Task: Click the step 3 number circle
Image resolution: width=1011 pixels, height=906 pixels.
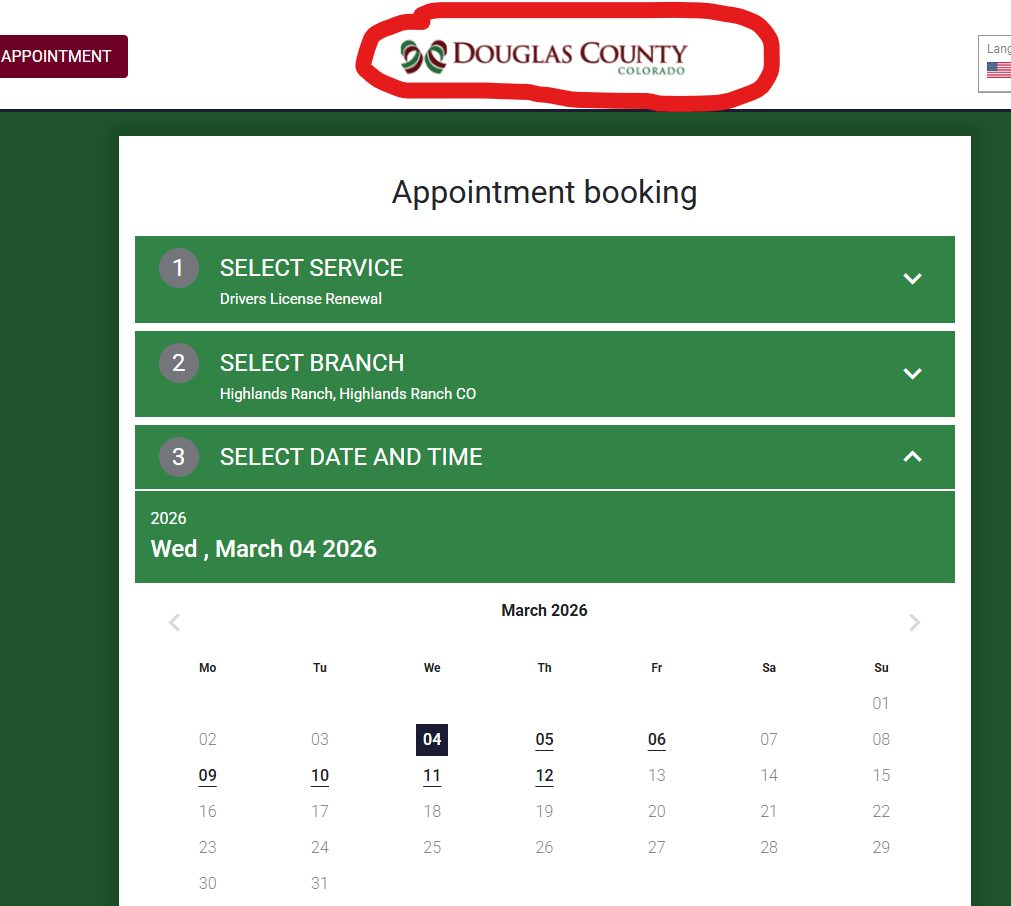Action: point(179,457)
